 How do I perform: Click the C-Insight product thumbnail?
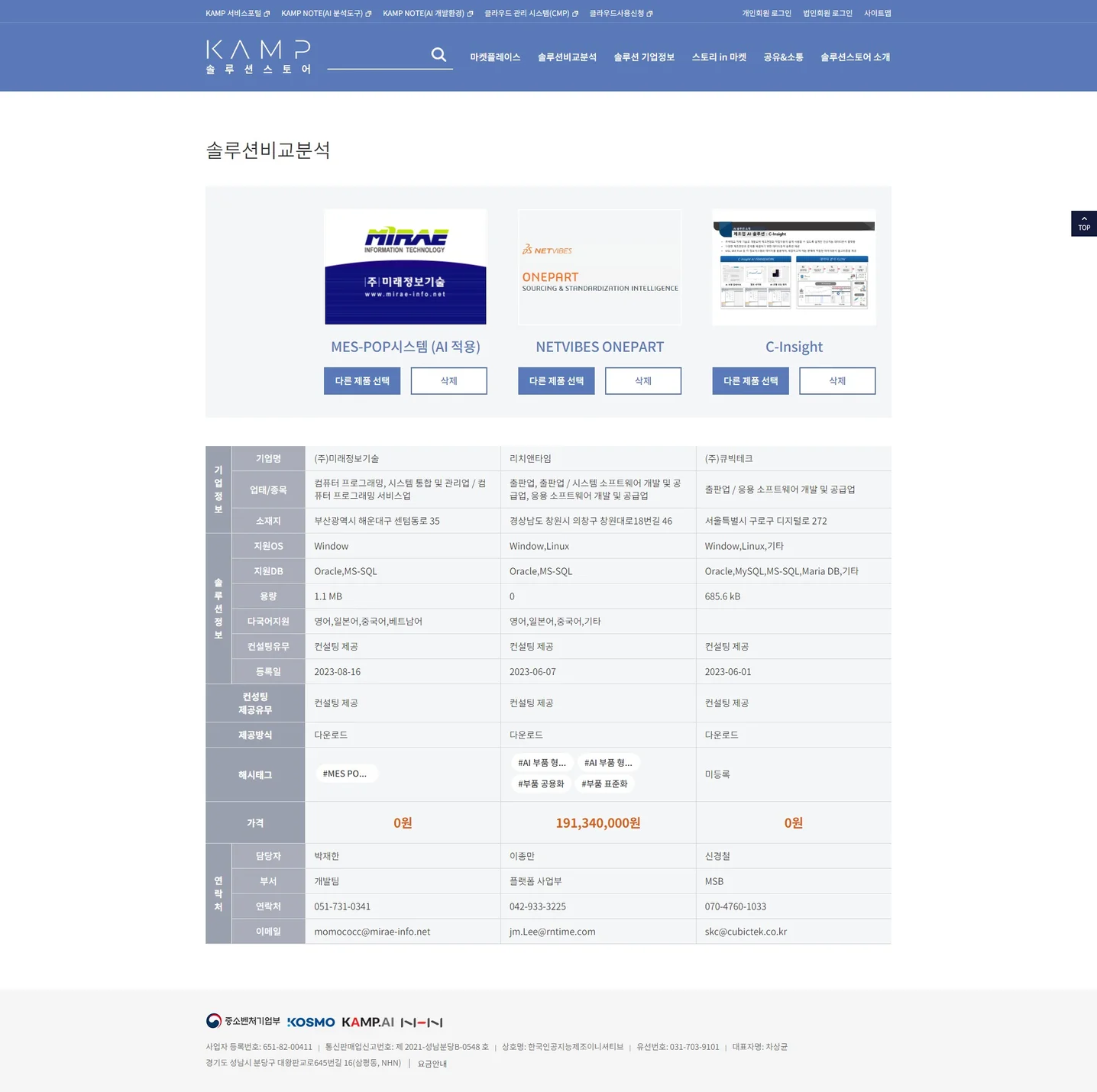coord(794,267)
